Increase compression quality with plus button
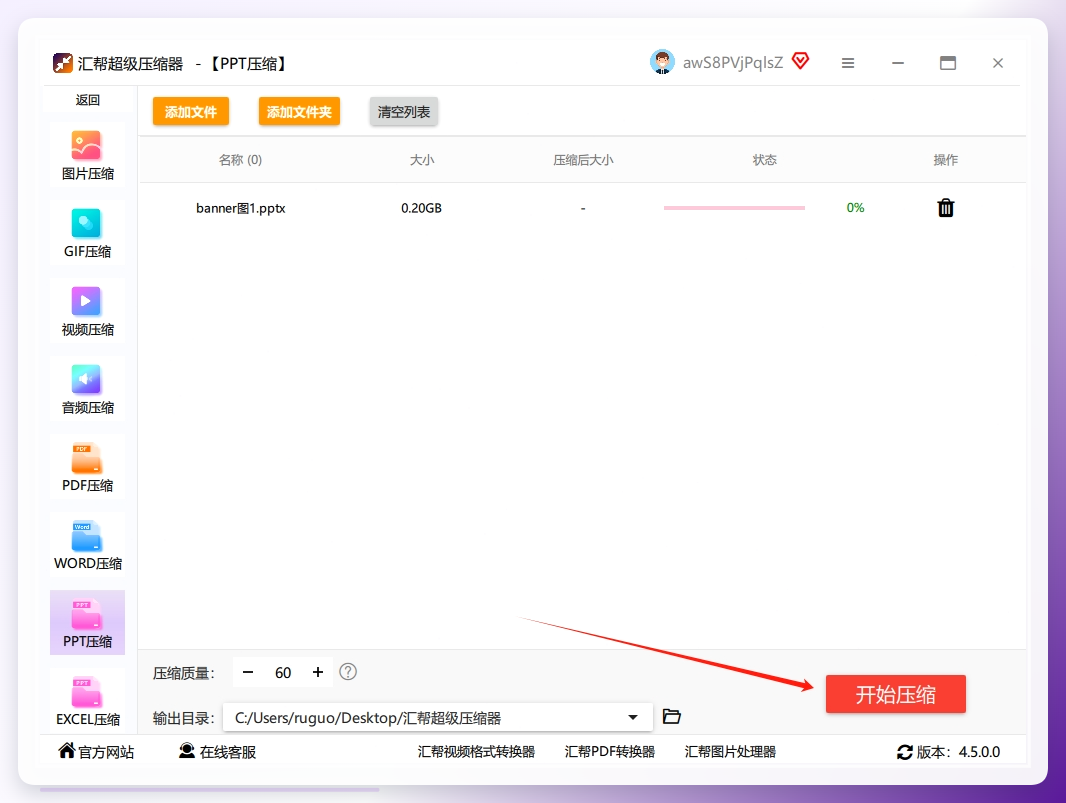The height and width of the screenshot is (803, 1066). [317, 672]
